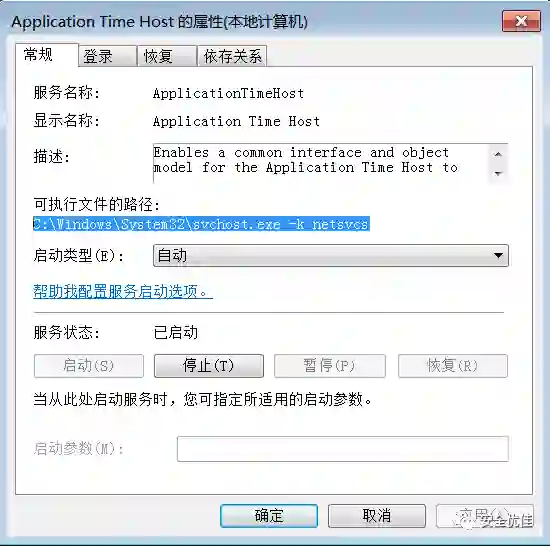
Task: Open the 恢复 tab
Action: click(167, 56)
